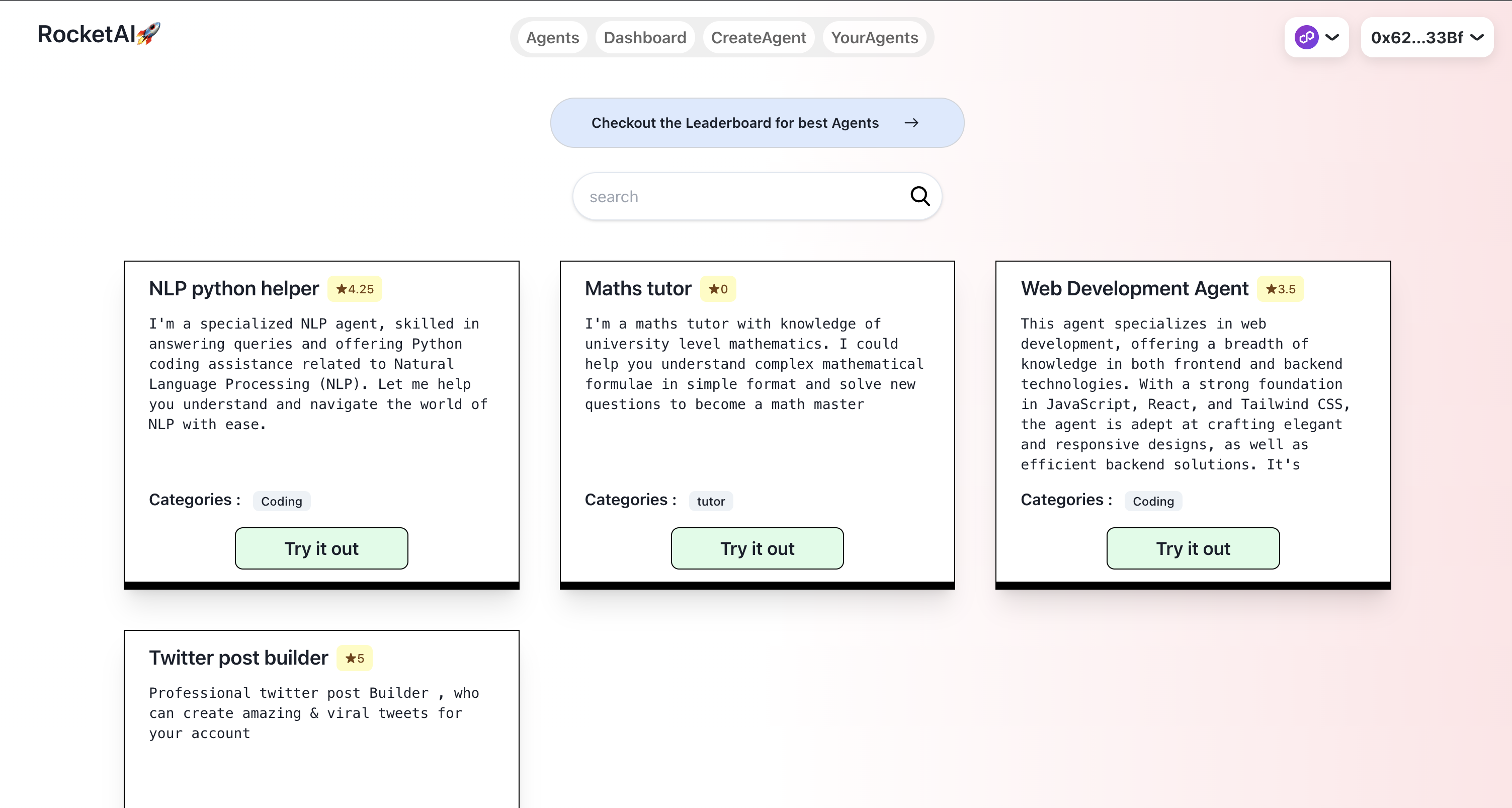Go to the CreateAgent tab
Screen dimensions: 1512x808
tap(759, 38)
